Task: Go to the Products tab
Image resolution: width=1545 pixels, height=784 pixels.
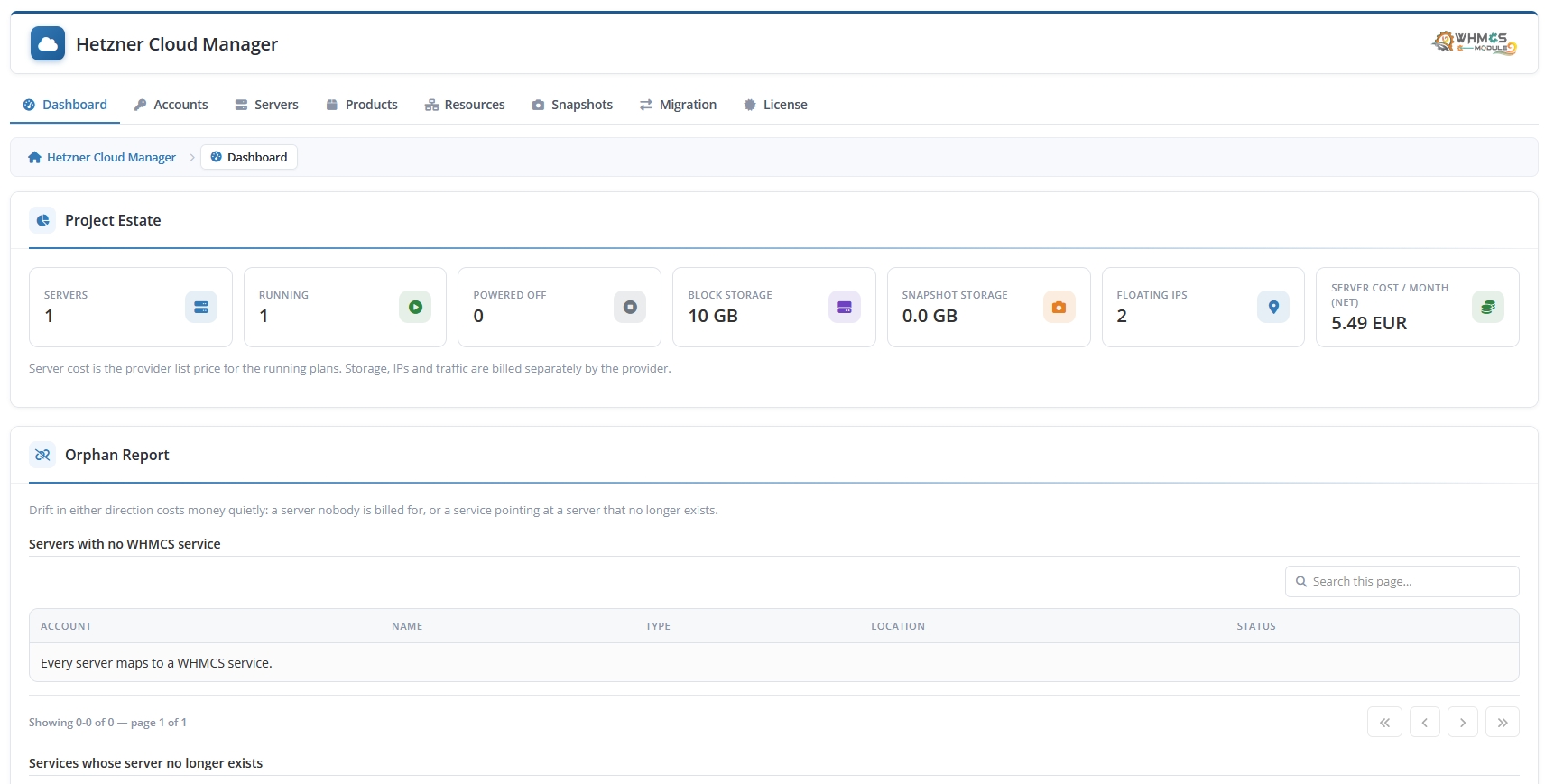Action: 362,105
